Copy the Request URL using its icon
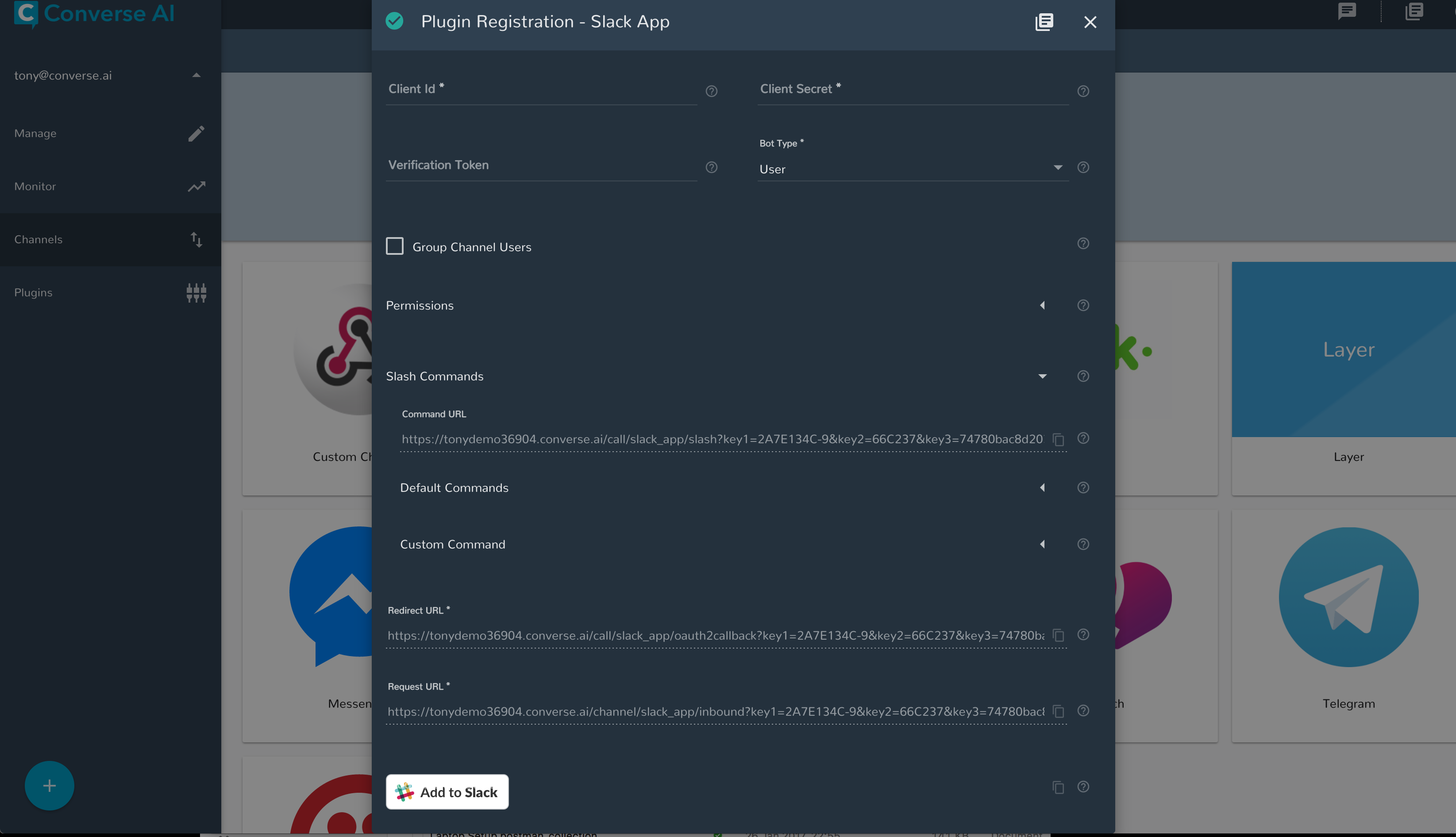Image resolution: width=1456 pixels, height=837 pixels. click(x=1058, y=712)
